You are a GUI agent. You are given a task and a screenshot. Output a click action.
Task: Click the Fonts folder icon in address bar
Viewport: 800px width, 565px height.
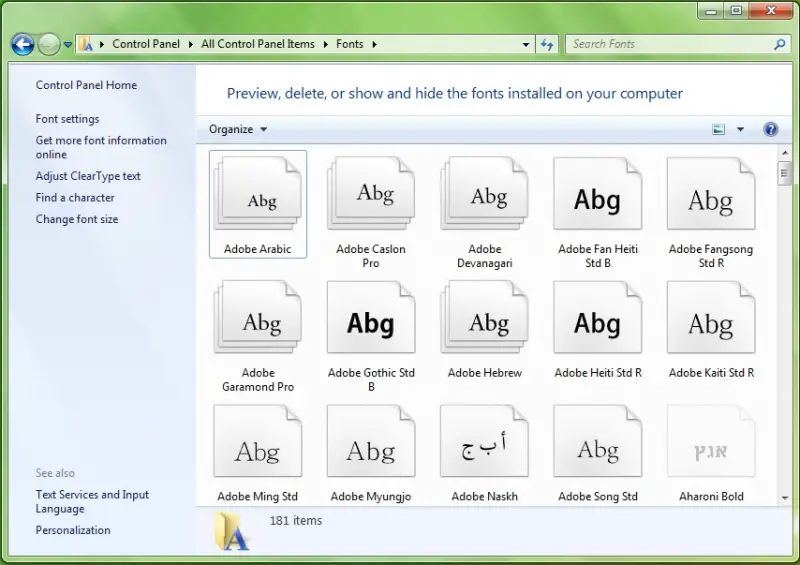coord(86,44)
